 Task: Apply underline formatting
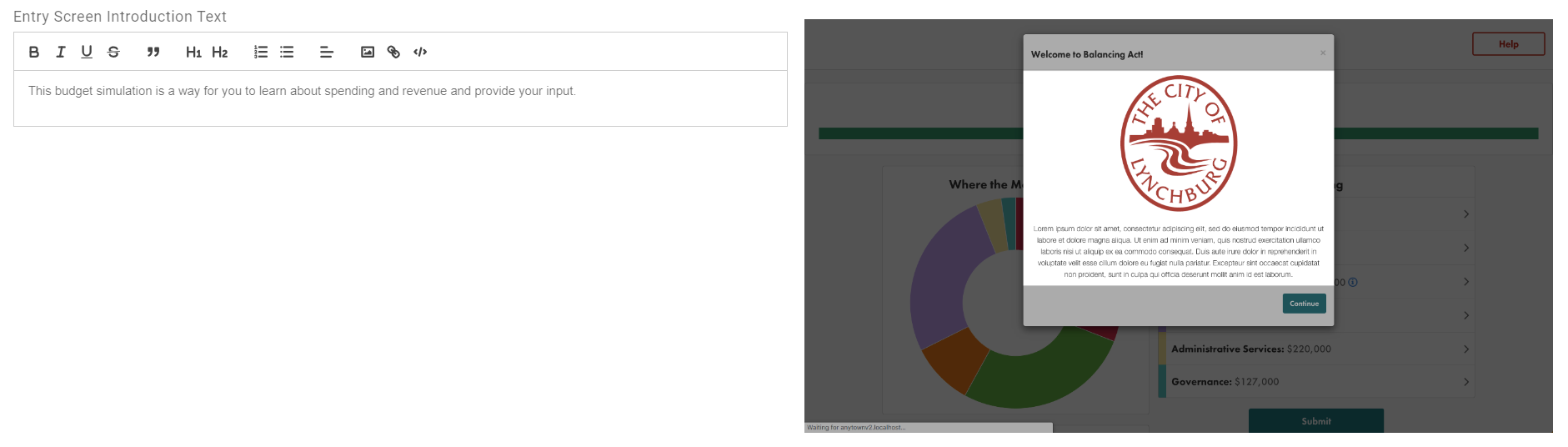point(87,52)
